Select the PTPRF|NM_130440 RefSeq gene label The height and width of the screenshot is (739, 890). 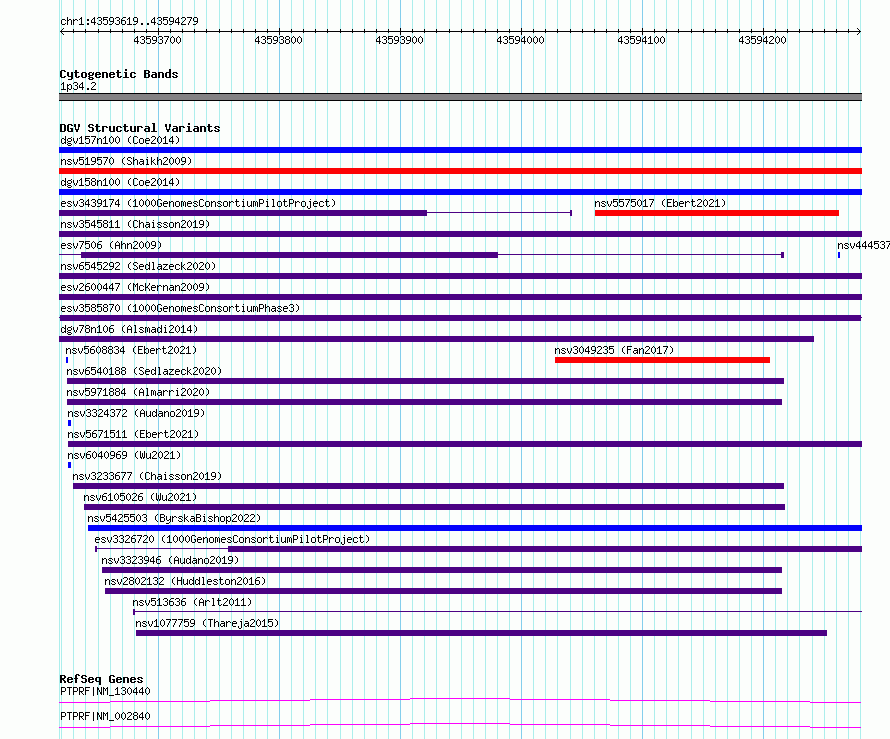click(105, 691)
